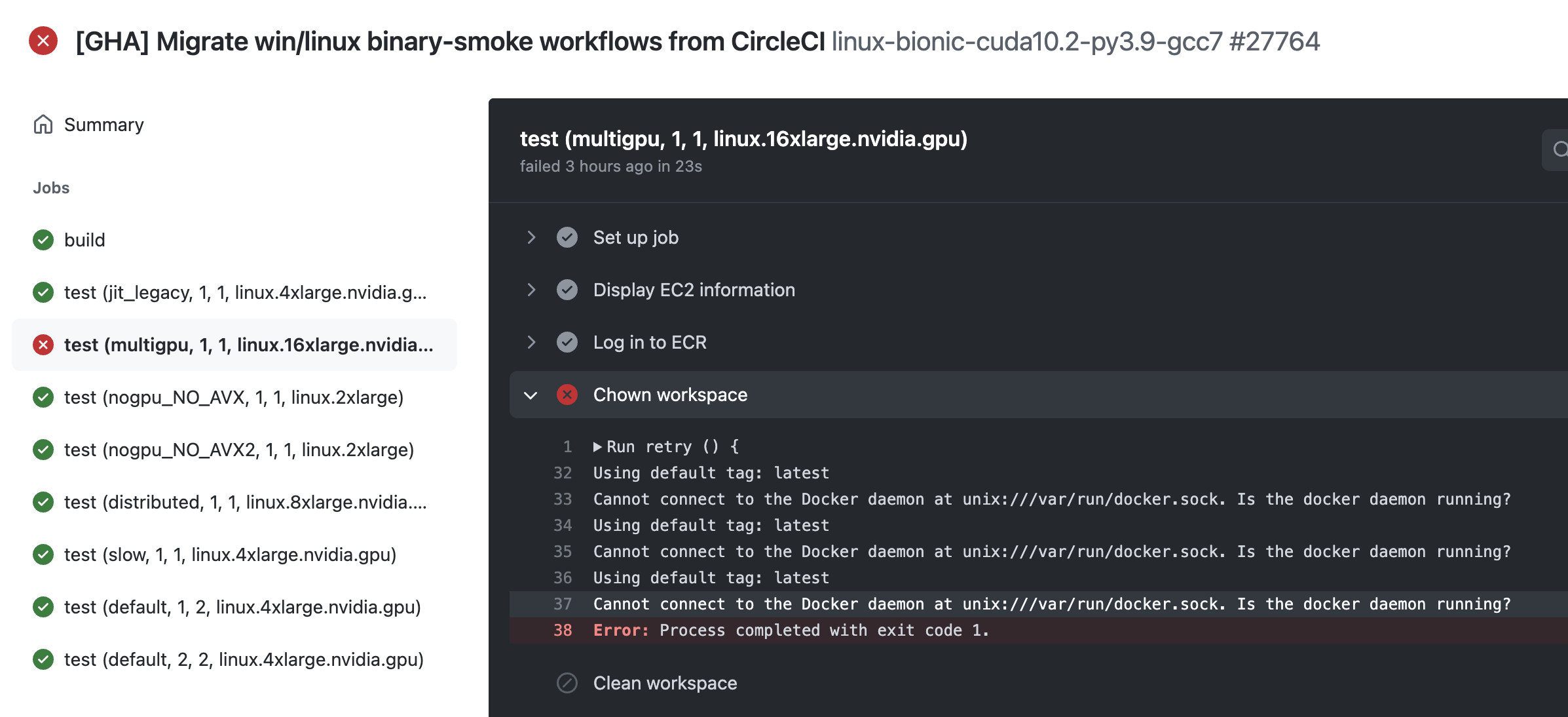Click the skipped icon by Clean workspace
The image size is (1568, 717).
coord(567,683)
